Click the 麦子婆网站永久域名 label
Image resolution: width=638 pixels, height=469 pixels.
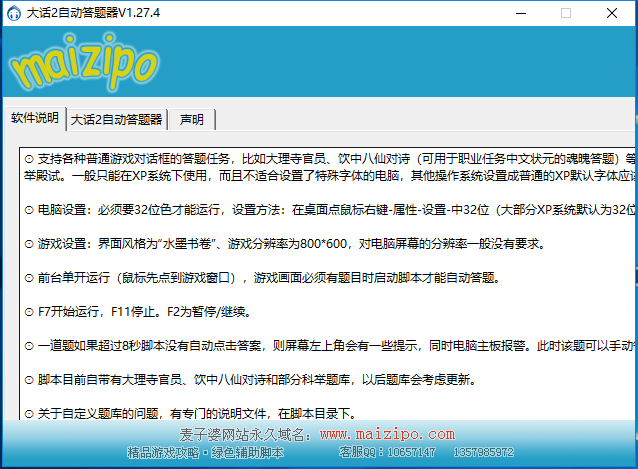click(x=245, y=435)
